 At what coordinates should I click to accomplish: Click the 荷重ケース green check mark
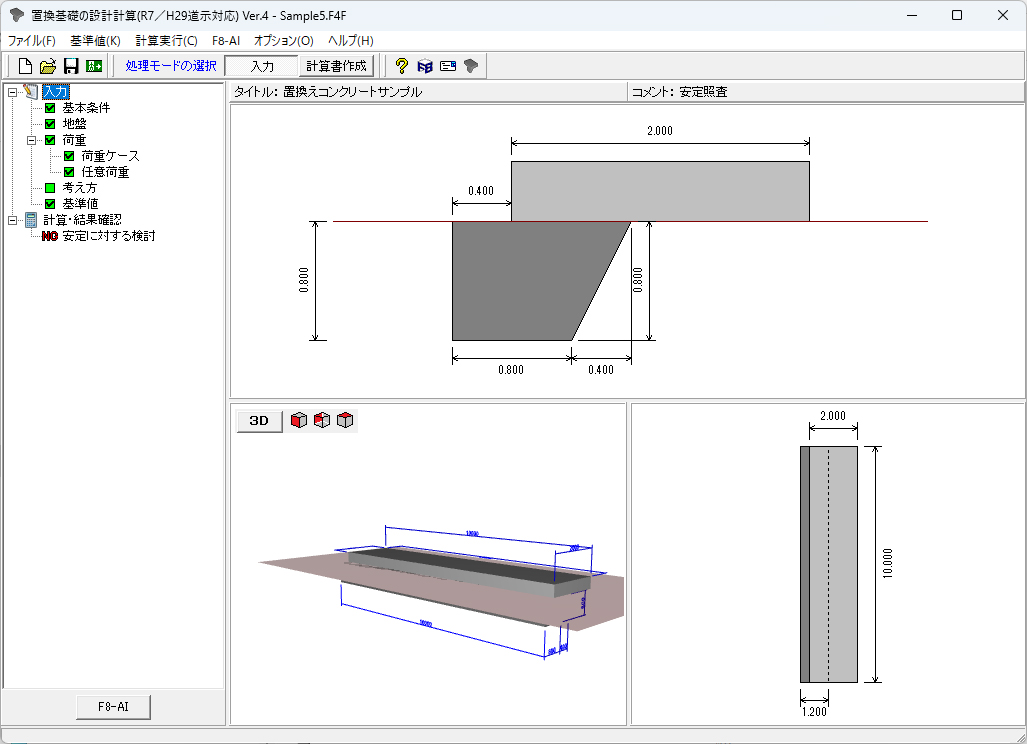coord(69,156)
